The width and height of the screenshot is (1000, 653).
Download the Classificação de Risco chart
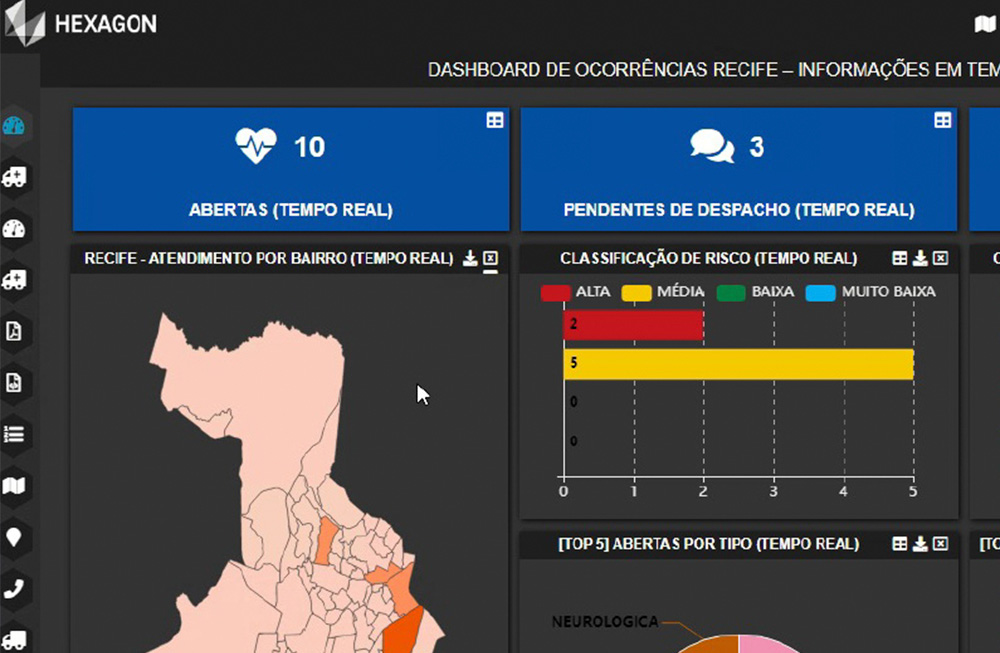coord(920,259)
